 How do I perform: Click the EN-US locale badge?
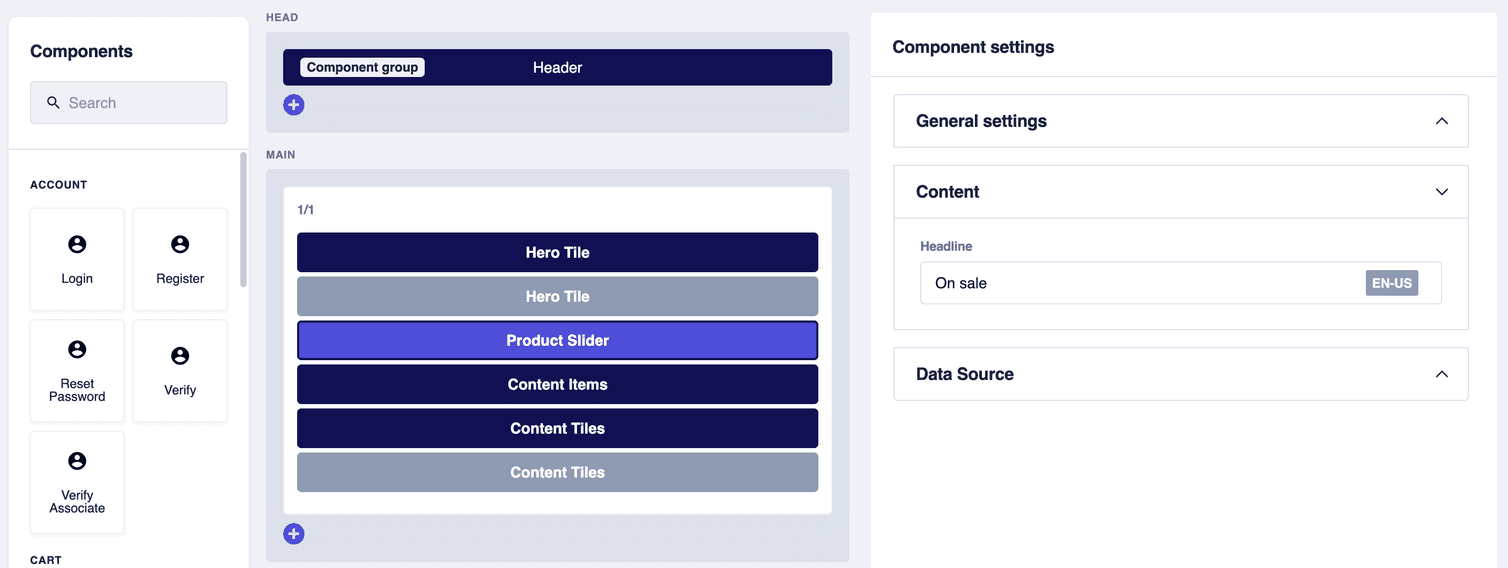[1391, 283]
